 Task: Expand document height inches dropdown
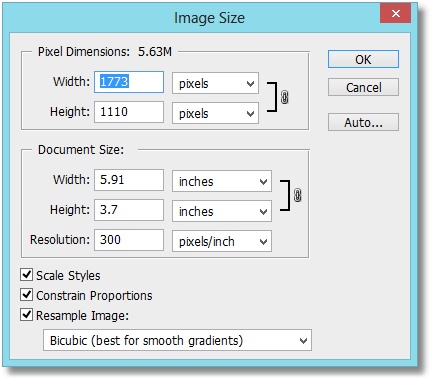click(222, 211)
